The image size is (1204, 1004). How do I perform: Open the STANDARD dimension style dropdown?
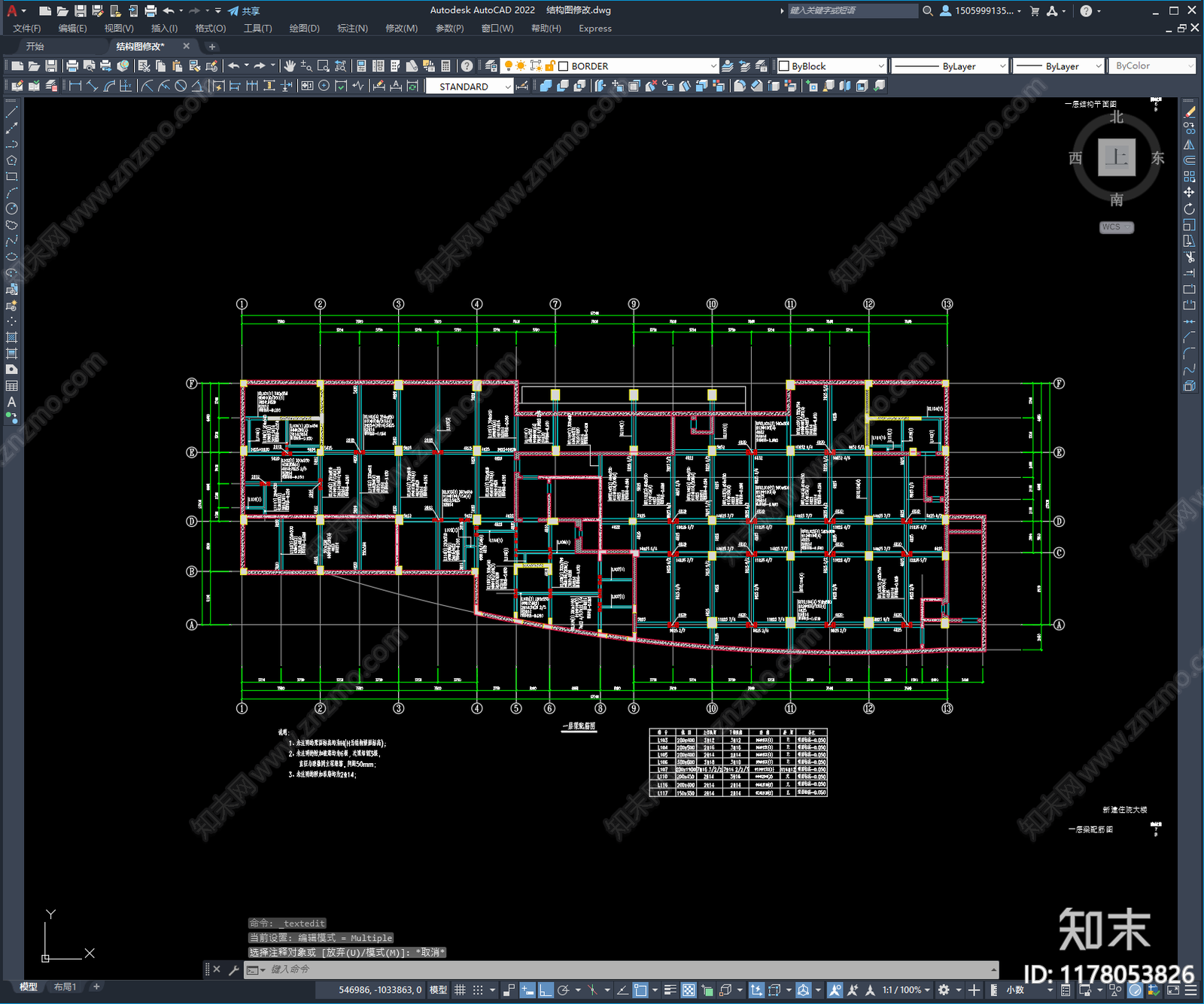coord(470,87)
